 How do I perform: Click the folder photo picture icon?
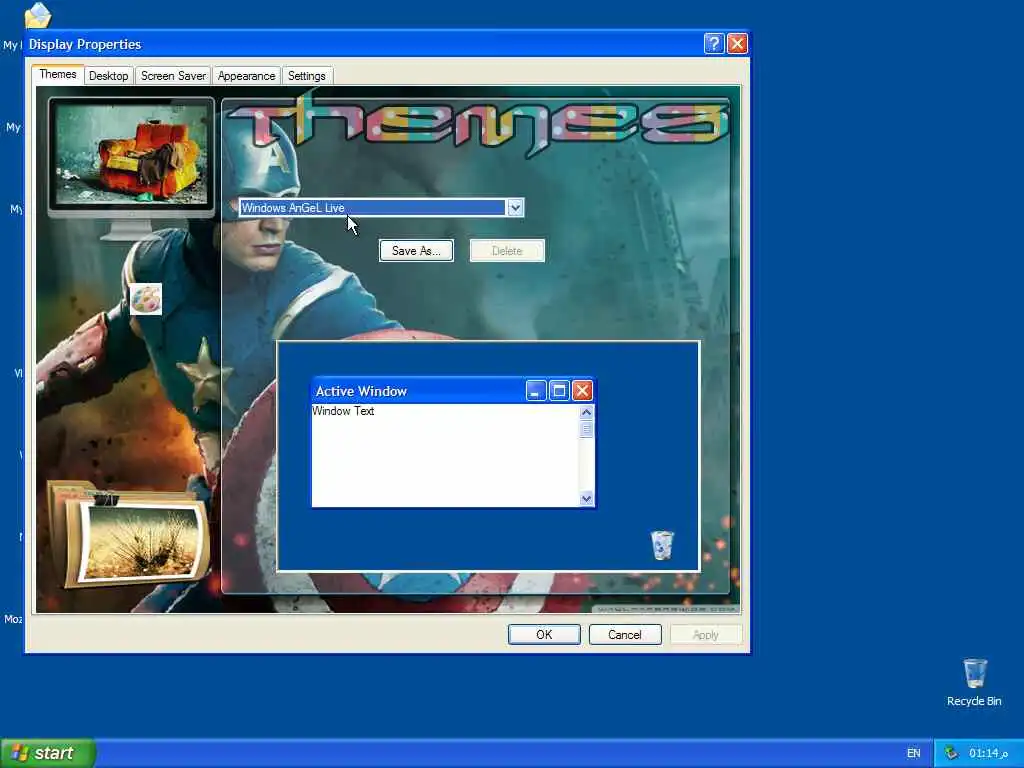(x=129, y=536)
